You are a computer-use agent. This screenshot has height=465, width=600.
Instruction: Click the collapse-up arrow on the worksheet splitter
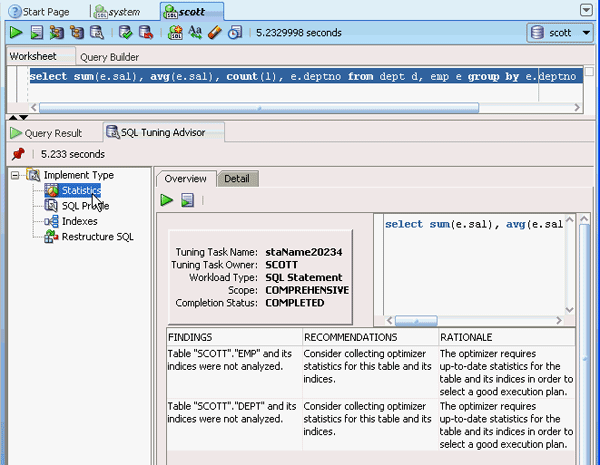(x=13, y=117)
